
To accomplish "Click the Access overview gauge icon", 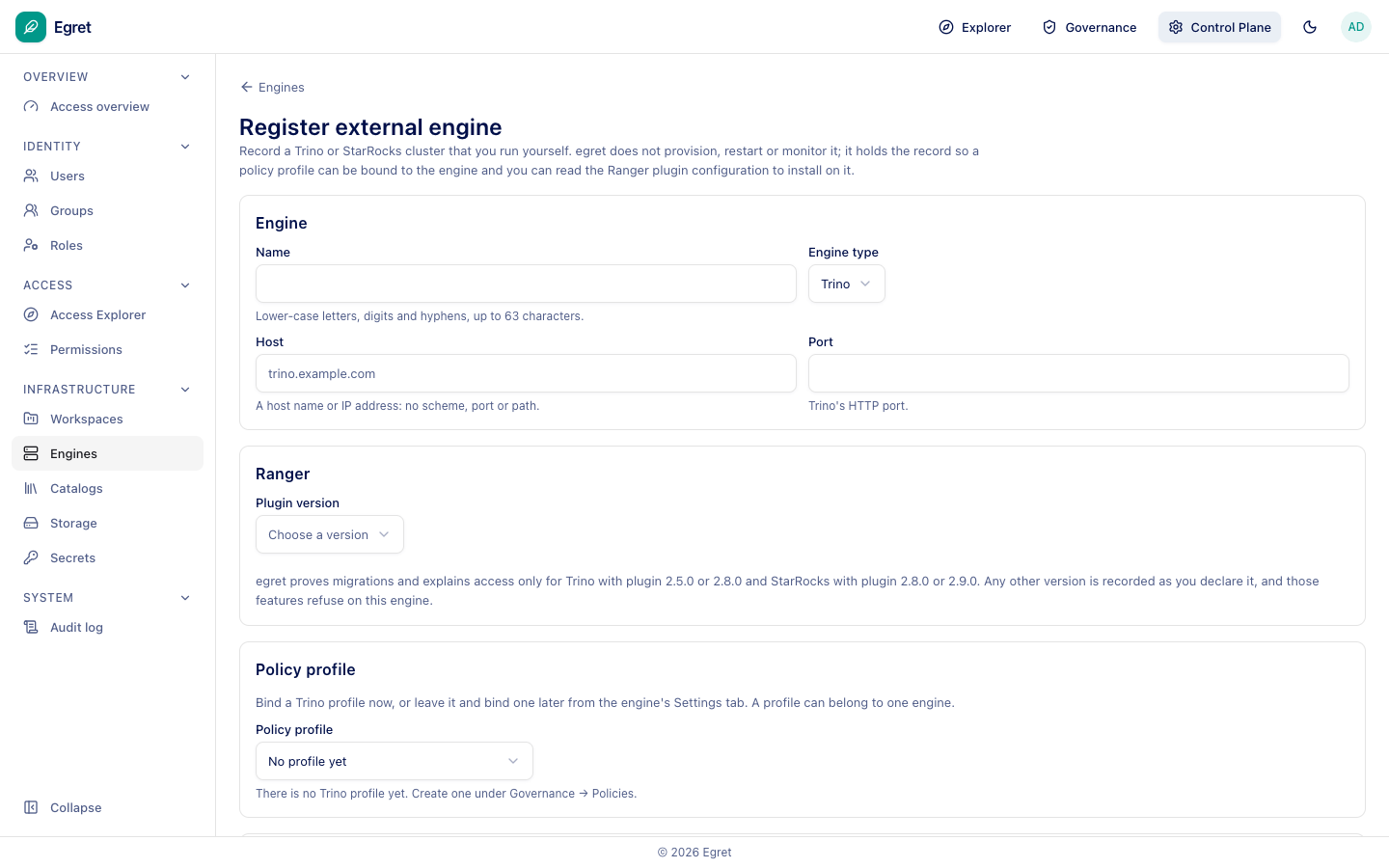I will (31, 107).
